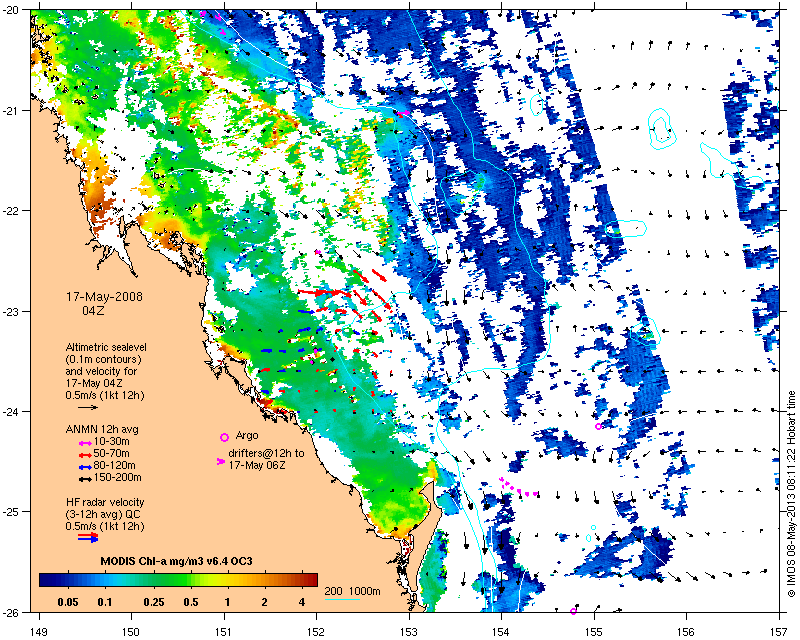Viewport: 800px width, 640px height.
Task: Click the 149 longitude axis label
Action: (x=39, y=631)
